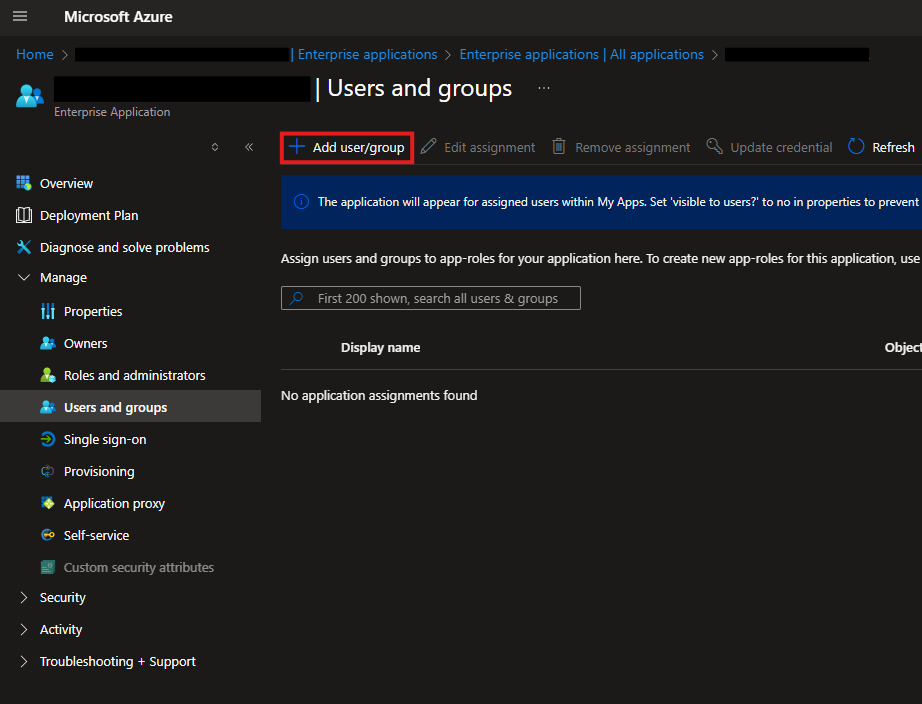
Task: Click the Microsoft Azure title
Action: pyautogui.click(x=118, y=16)
